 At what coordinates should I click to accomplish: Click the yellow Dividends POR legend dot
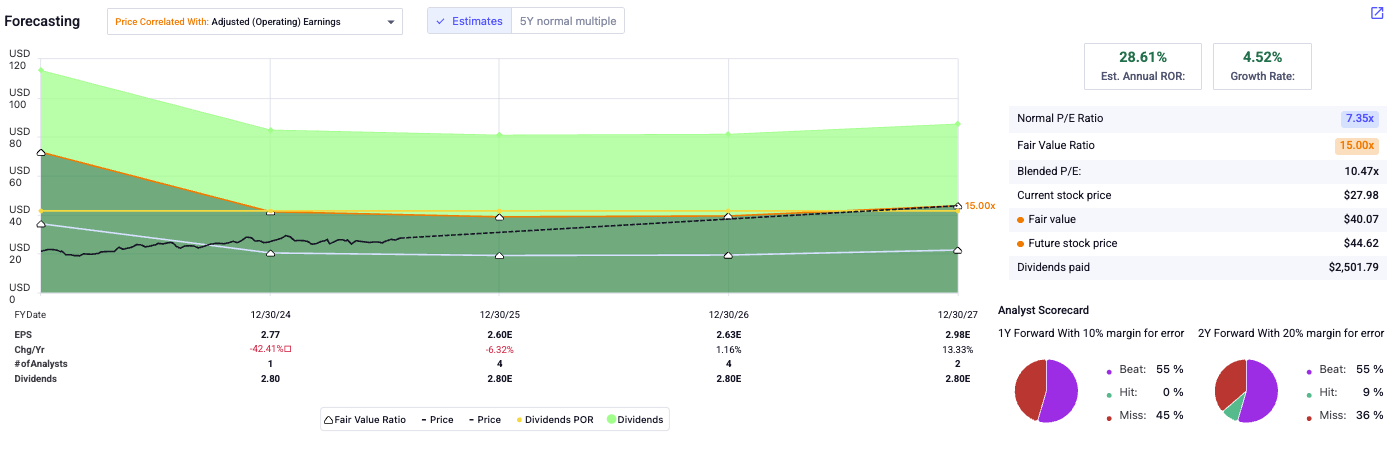point(518,420)
